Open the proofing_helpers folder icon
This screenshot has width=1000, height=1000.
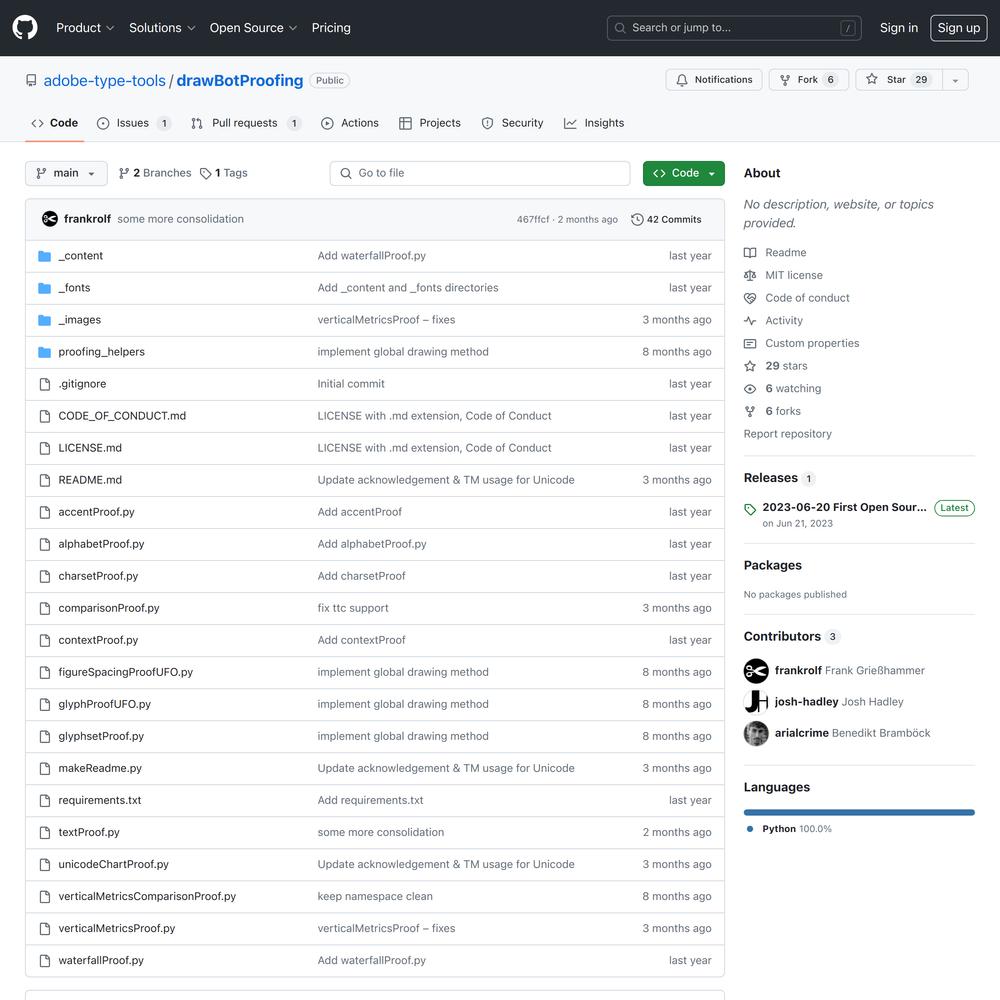coord(44,351)
